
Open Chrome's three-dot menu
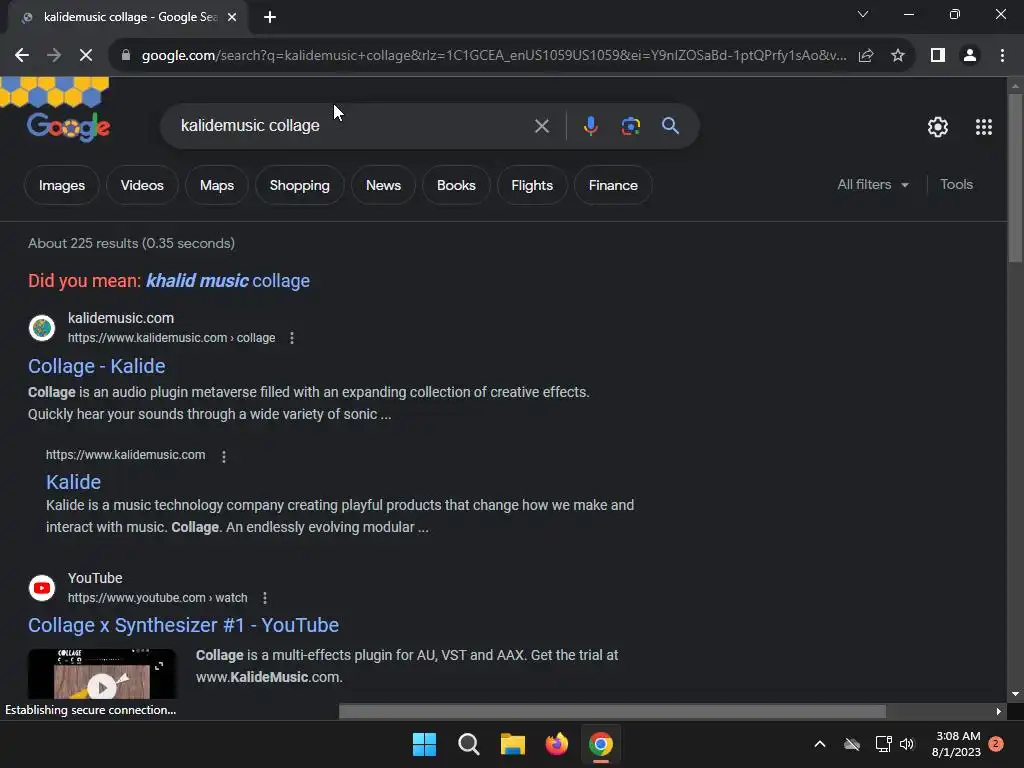[1002, 56]
